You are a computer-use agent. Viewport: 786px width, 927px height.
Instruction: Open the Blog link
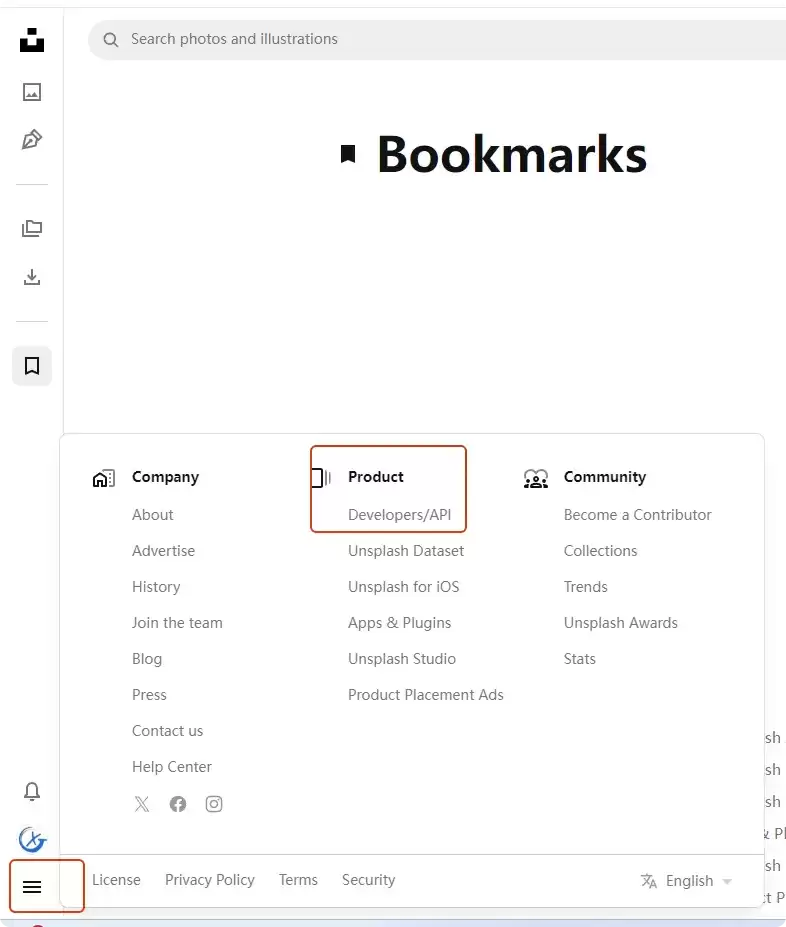point(147,659)
